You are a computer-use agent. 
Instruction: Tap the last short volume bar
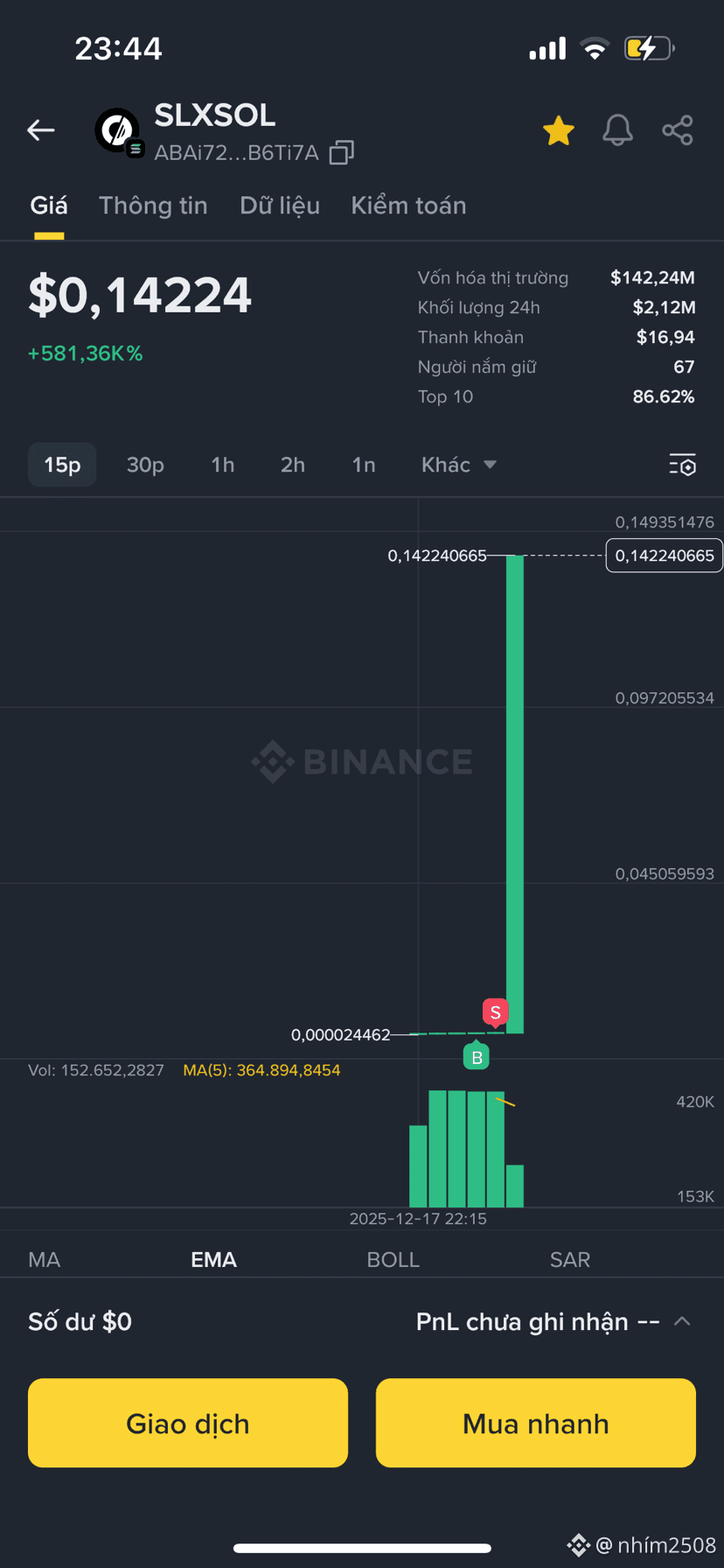point(515,1186)
